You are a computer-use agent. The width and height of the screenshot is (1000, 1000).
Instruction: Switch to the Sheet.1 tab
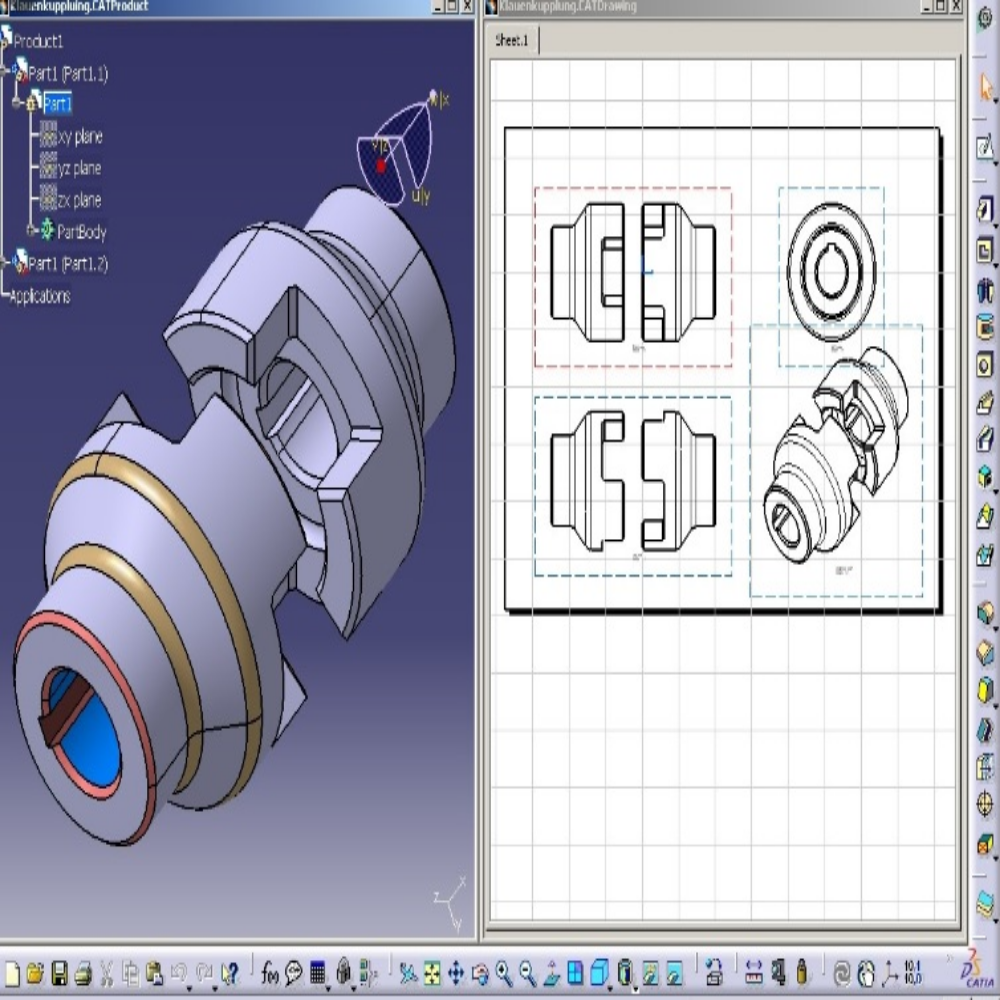pos(515,40)
